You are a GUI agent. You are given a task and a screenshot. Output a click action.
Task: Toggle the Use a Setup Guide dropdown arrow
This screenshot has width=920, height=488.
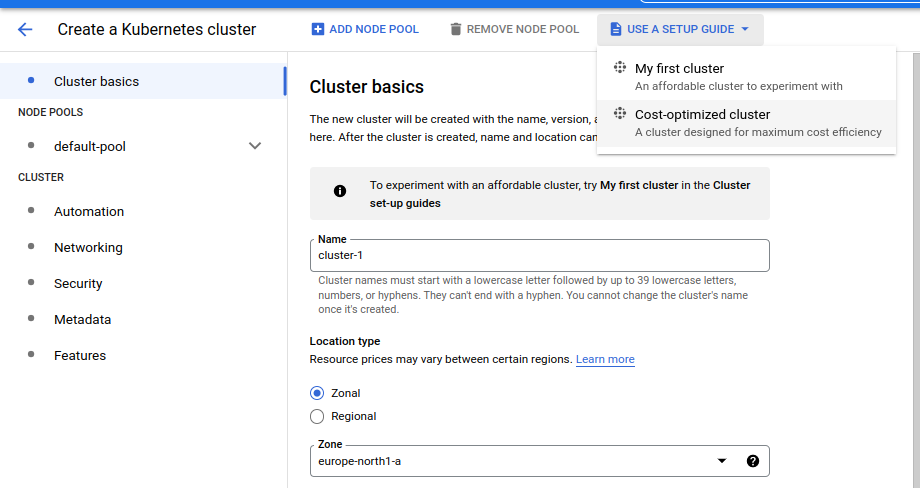(745, 29)
